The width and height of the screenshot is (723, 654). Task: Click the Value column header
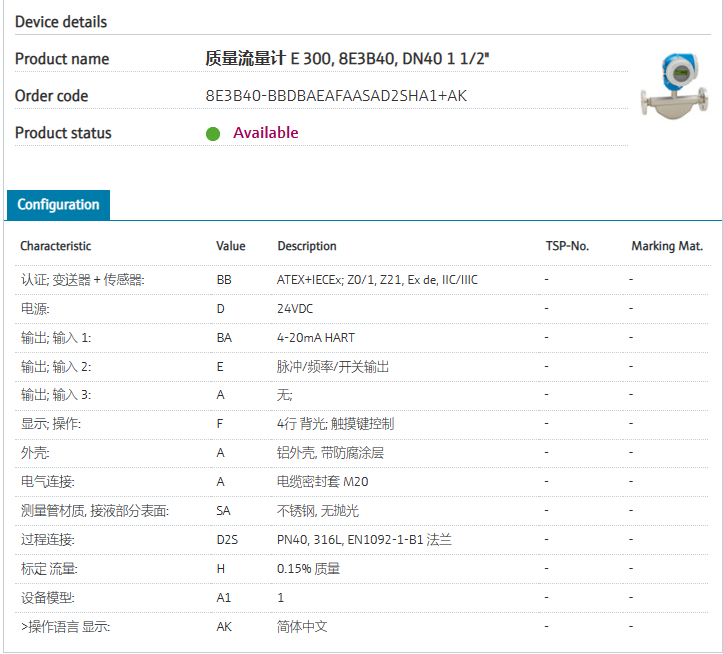coord(230,246)
